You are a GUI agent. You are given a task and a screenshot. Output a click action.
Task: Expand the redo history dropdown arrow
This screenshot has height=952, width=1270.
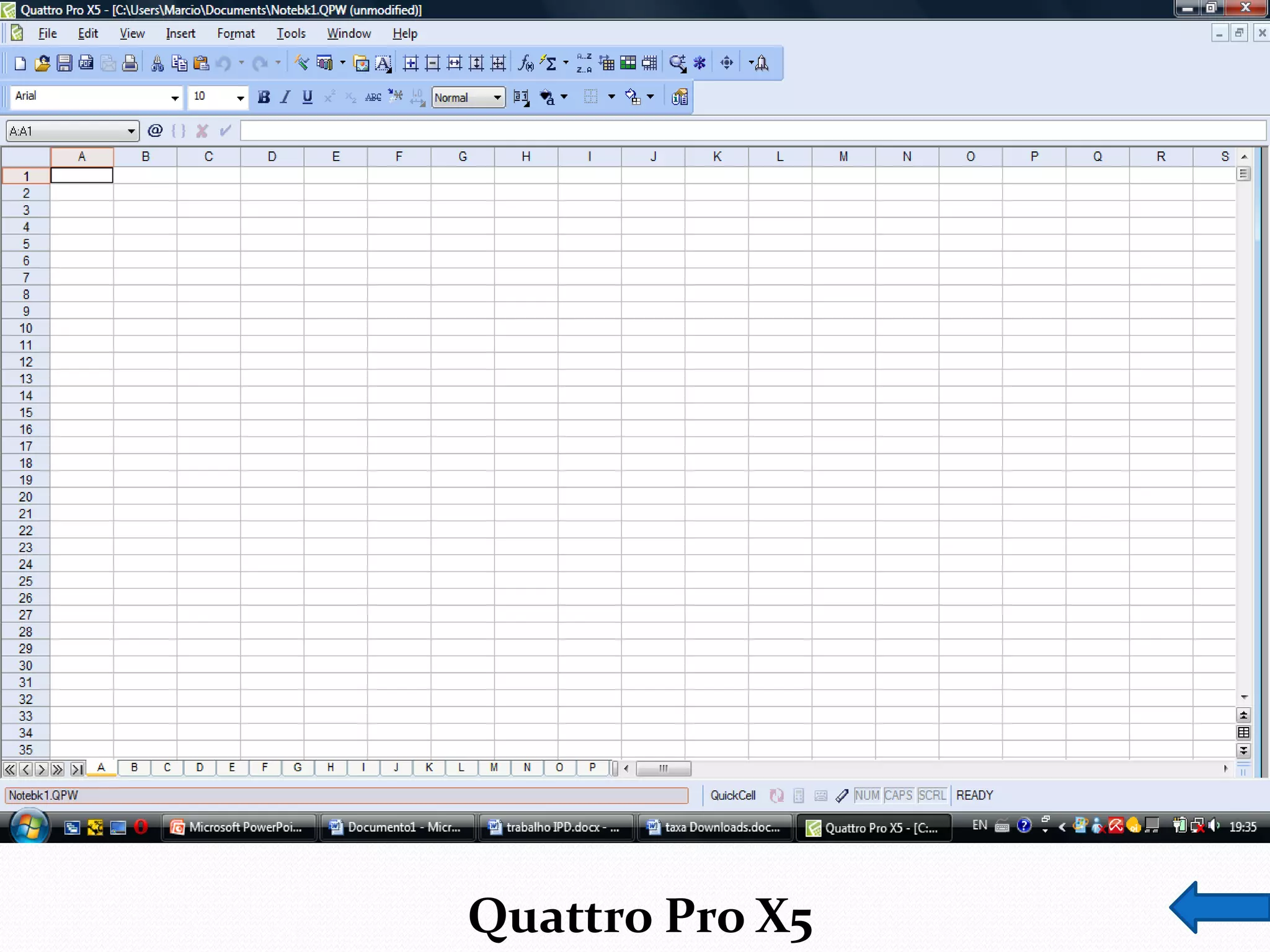coord(278,63)
